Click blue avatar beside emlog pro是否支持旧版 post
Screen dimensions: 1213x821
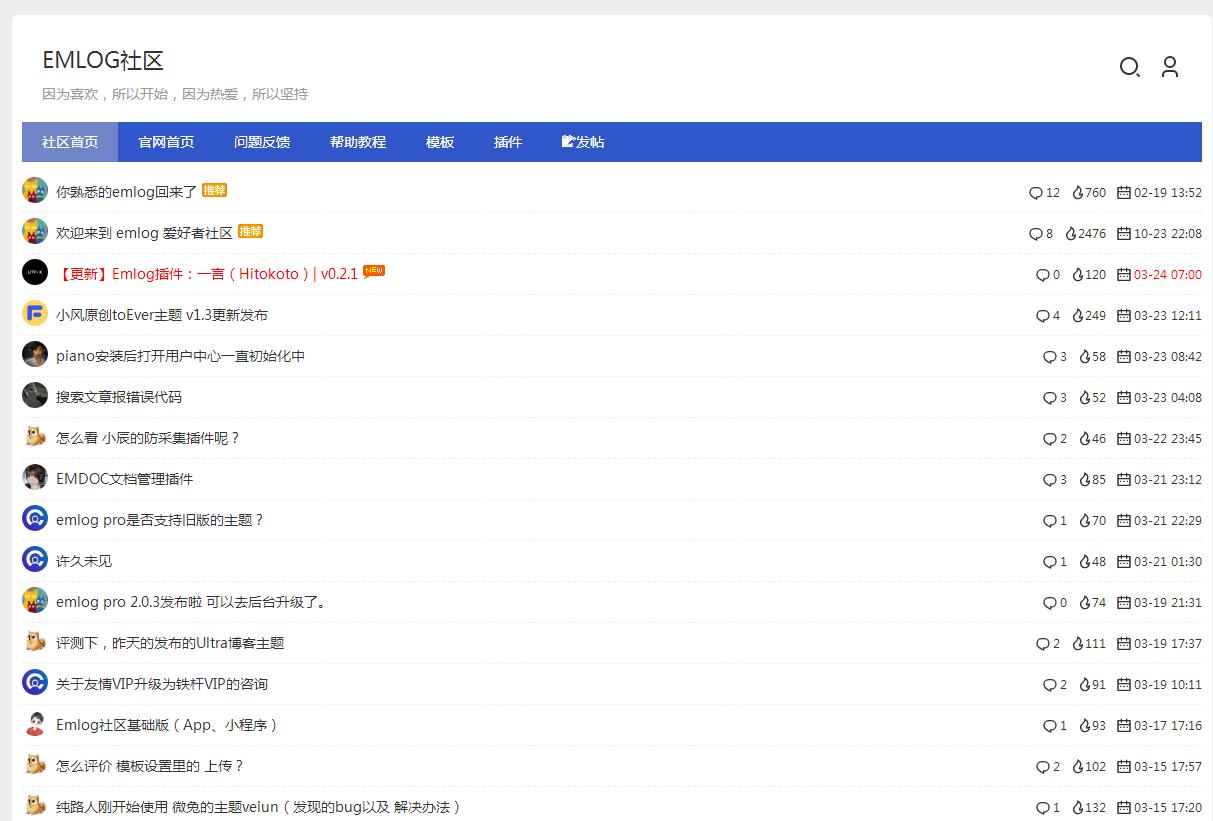(x=35, y=518)
